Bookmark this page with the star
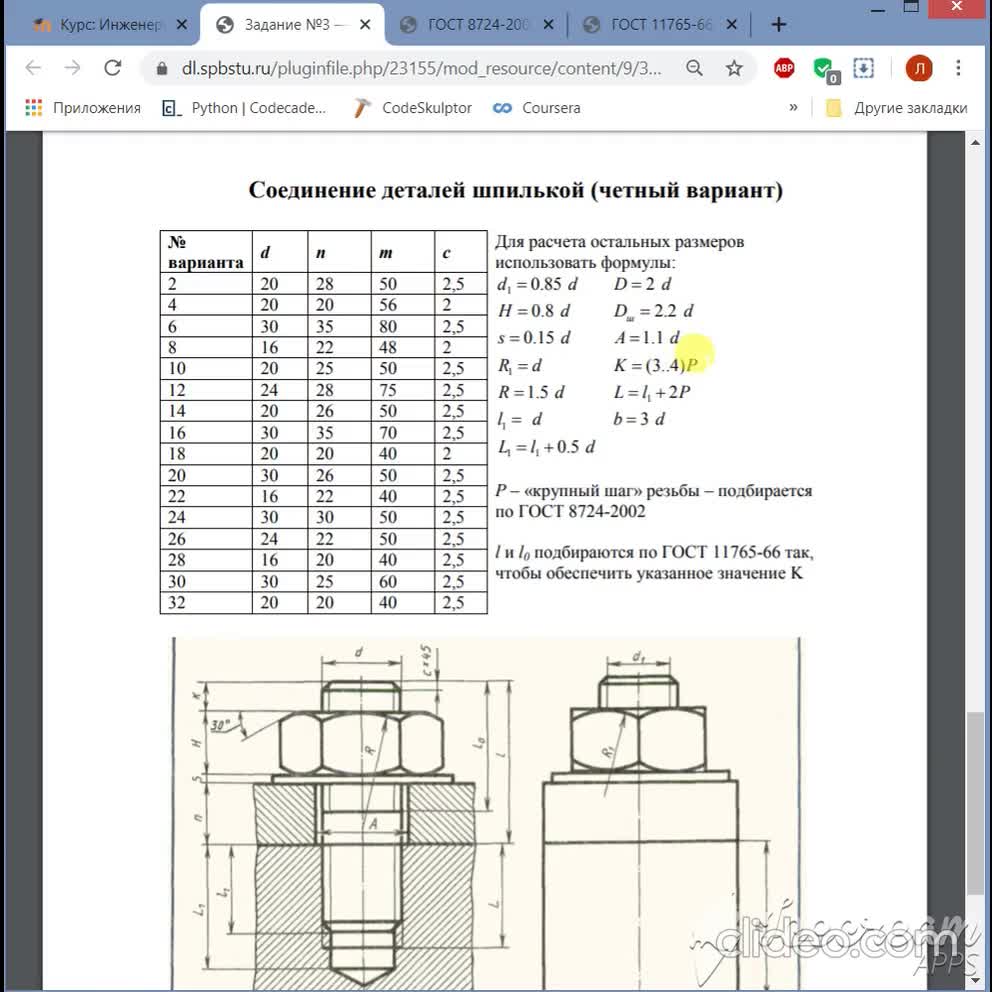 coord(734,68)
